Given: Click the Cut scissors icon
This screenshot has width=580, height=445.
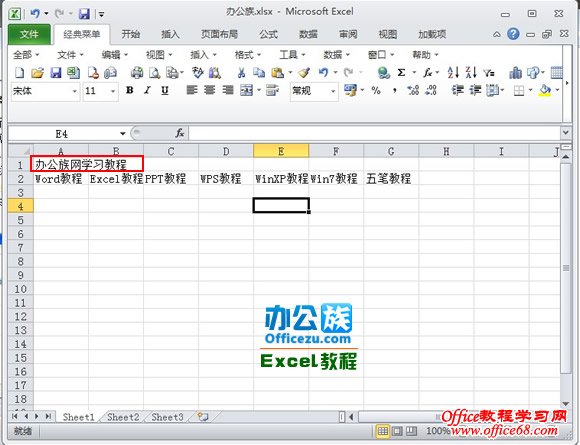Looking at the screenshot, I should tap(241, 73).
